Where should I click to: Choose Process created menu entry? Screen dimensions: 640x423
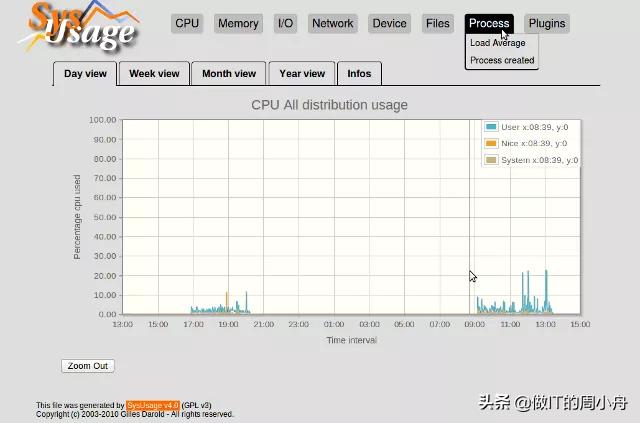[502, 60]
